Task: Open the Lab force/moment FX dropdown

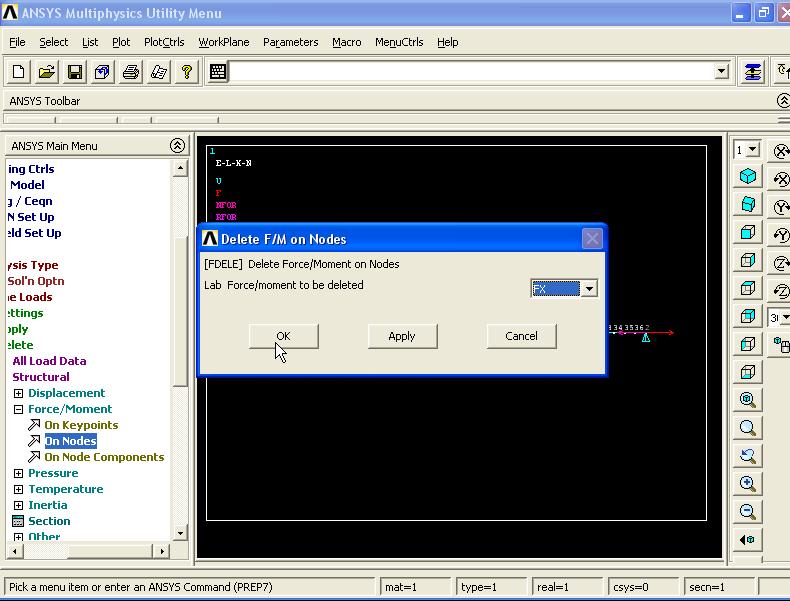Action: (x=589, y=289)
